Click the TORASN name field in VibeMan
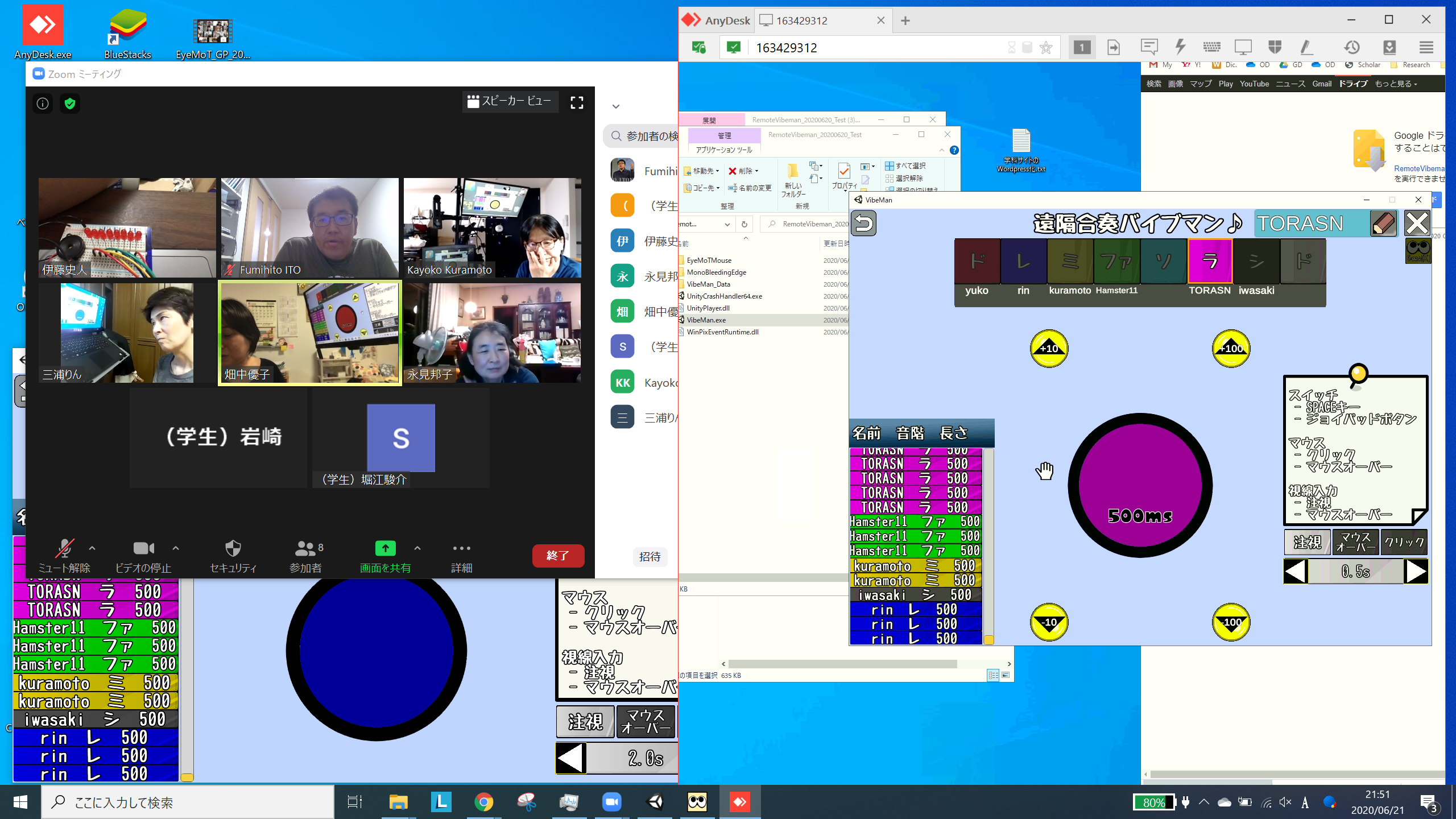The height and width of the screenshot is (819, 1456). pyautogui.click(x=1312, y=224)
